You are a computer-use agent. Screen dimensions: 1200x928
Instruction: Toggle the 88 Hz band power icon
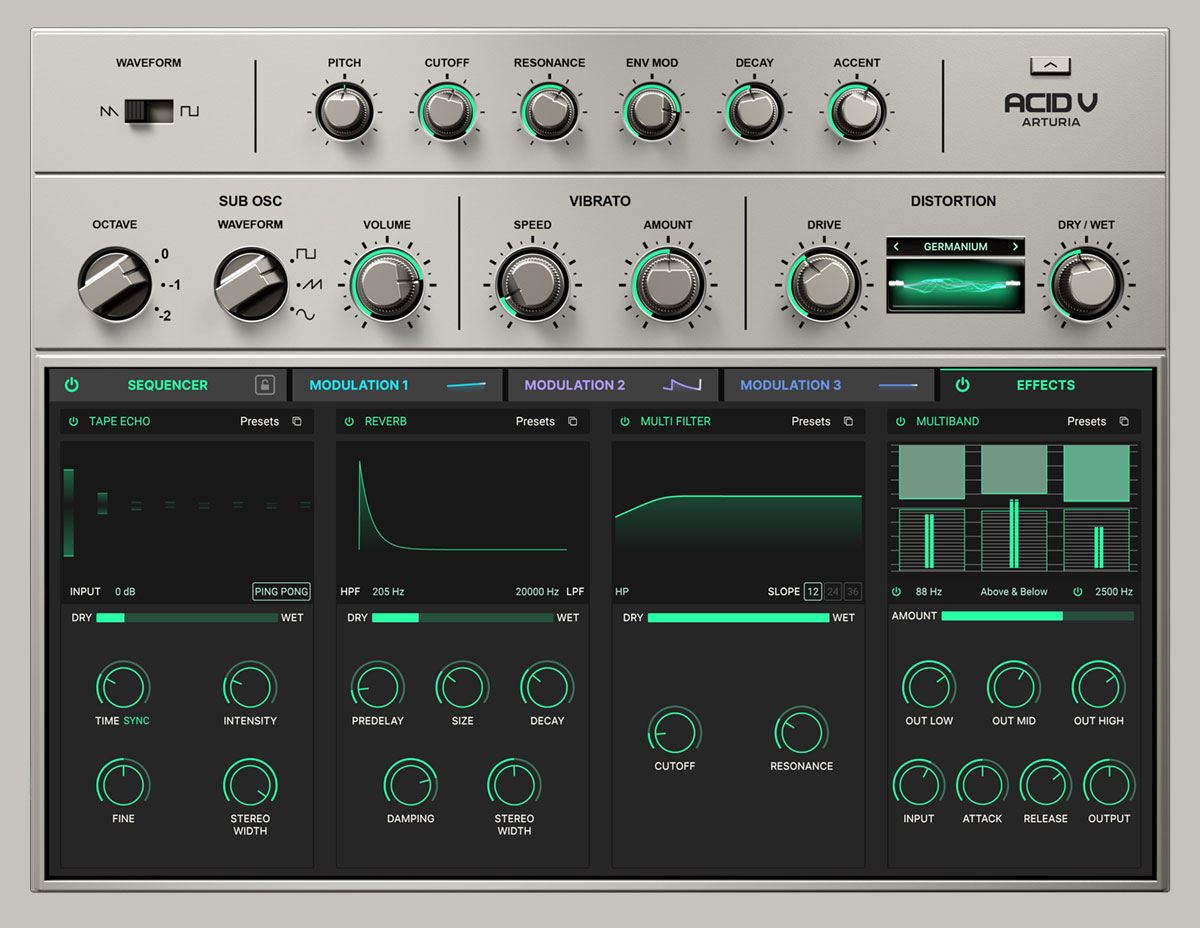pos(897,592)
